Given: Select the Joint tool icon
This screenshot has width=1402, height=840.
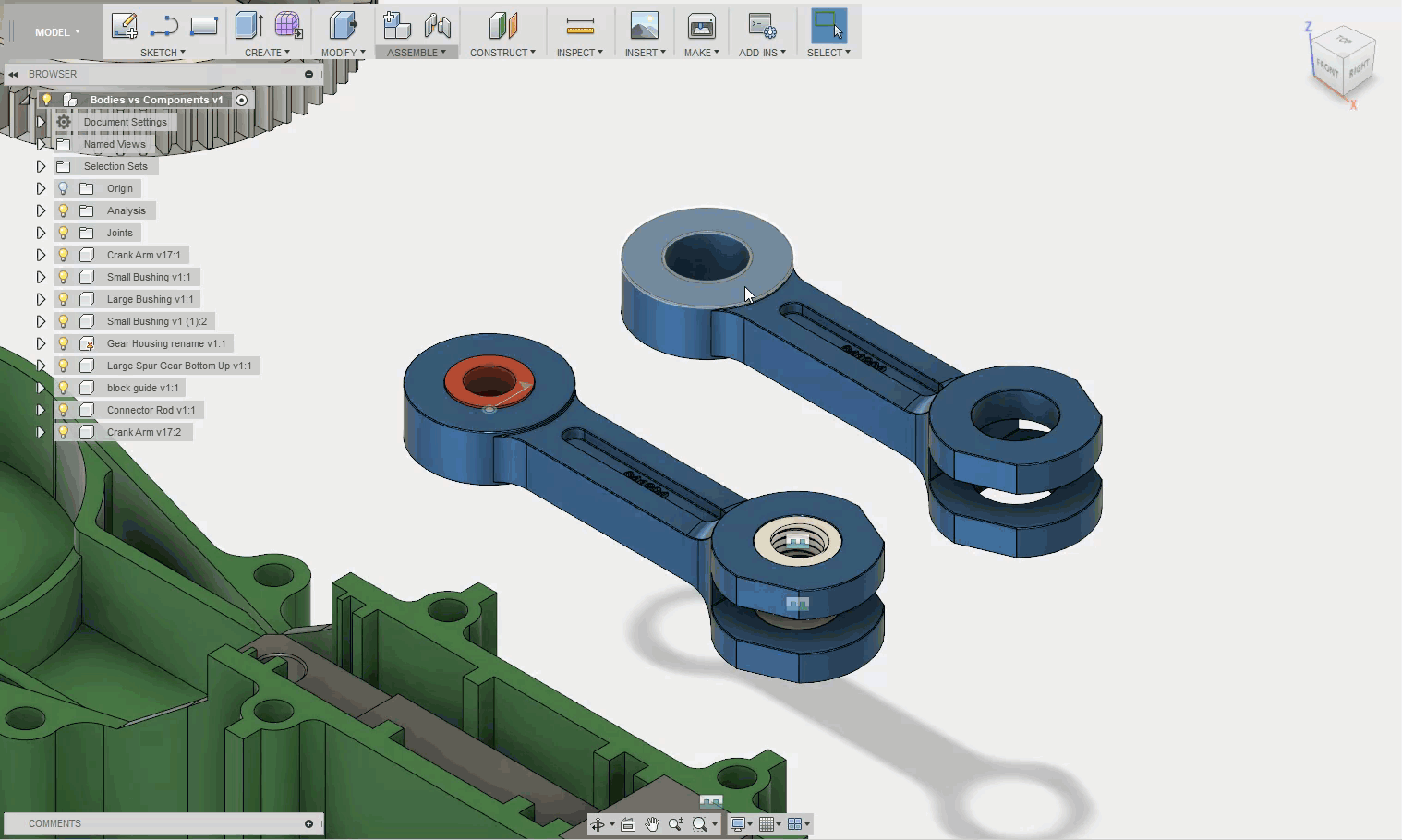Looking at the screenshot, I should click(438, 26).
